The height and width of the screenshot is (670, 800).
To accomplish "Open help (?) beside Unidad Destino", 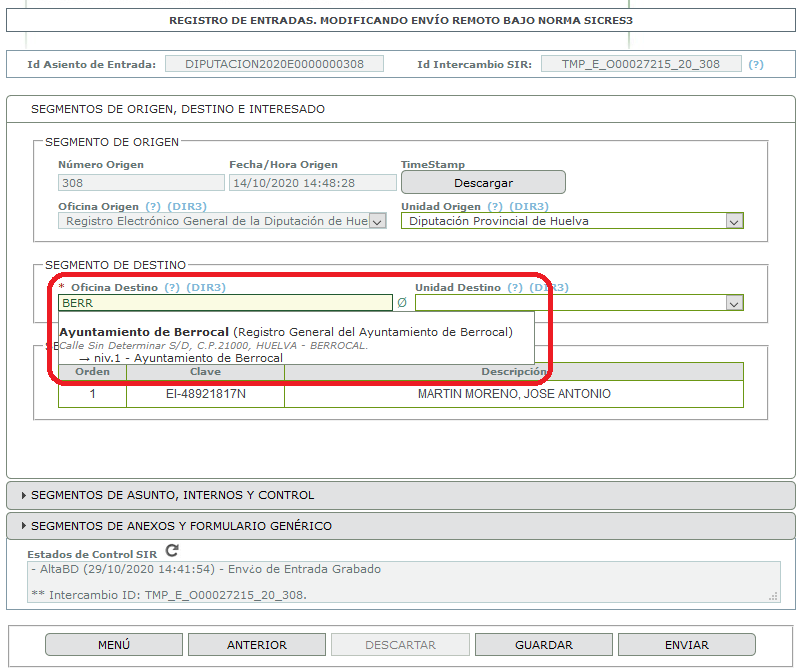I will pyautogui.click(x=515, y=288).
